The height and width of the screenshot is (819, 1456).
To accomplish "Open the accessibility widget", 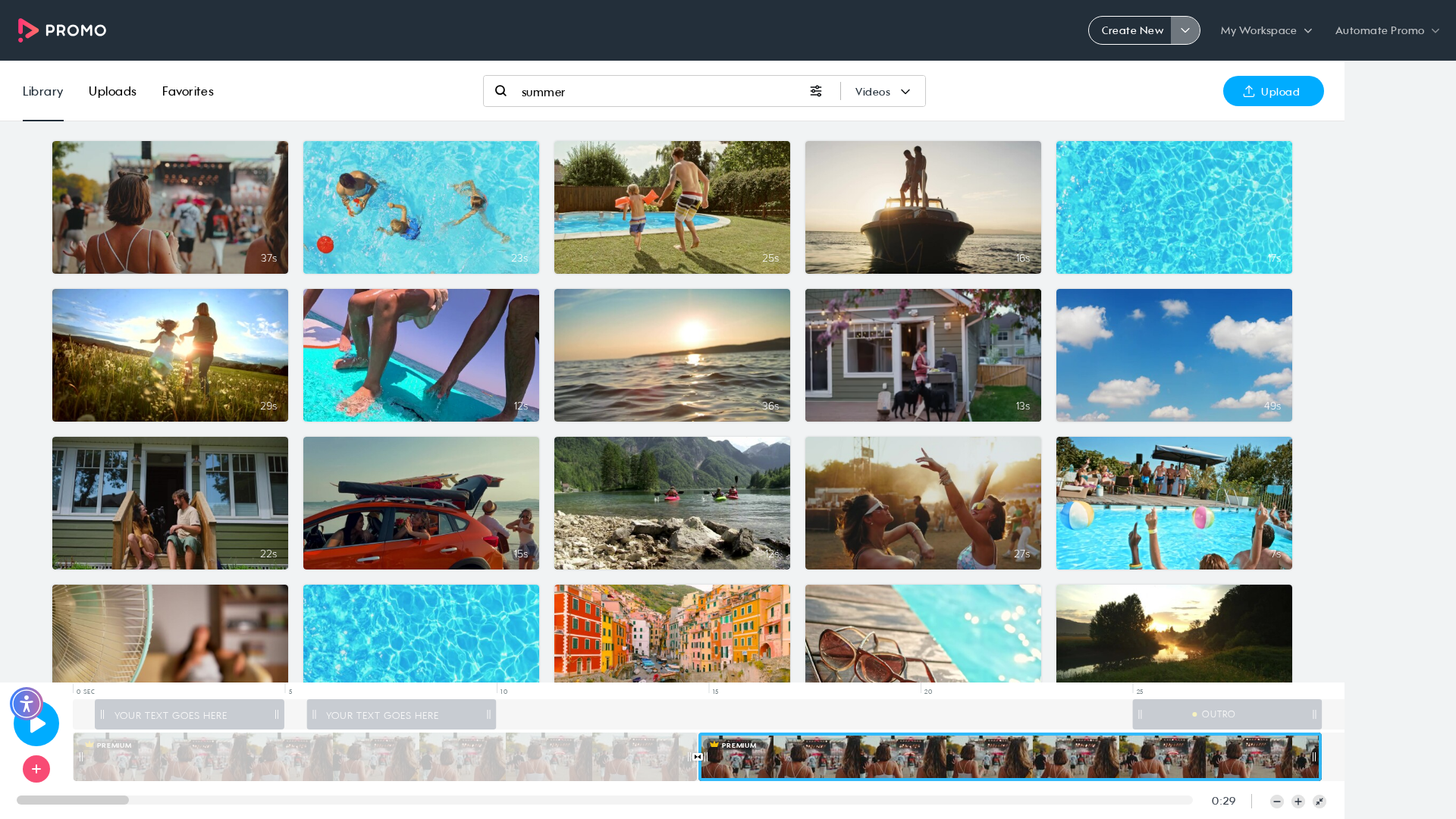I will click(x=27, y=704).
